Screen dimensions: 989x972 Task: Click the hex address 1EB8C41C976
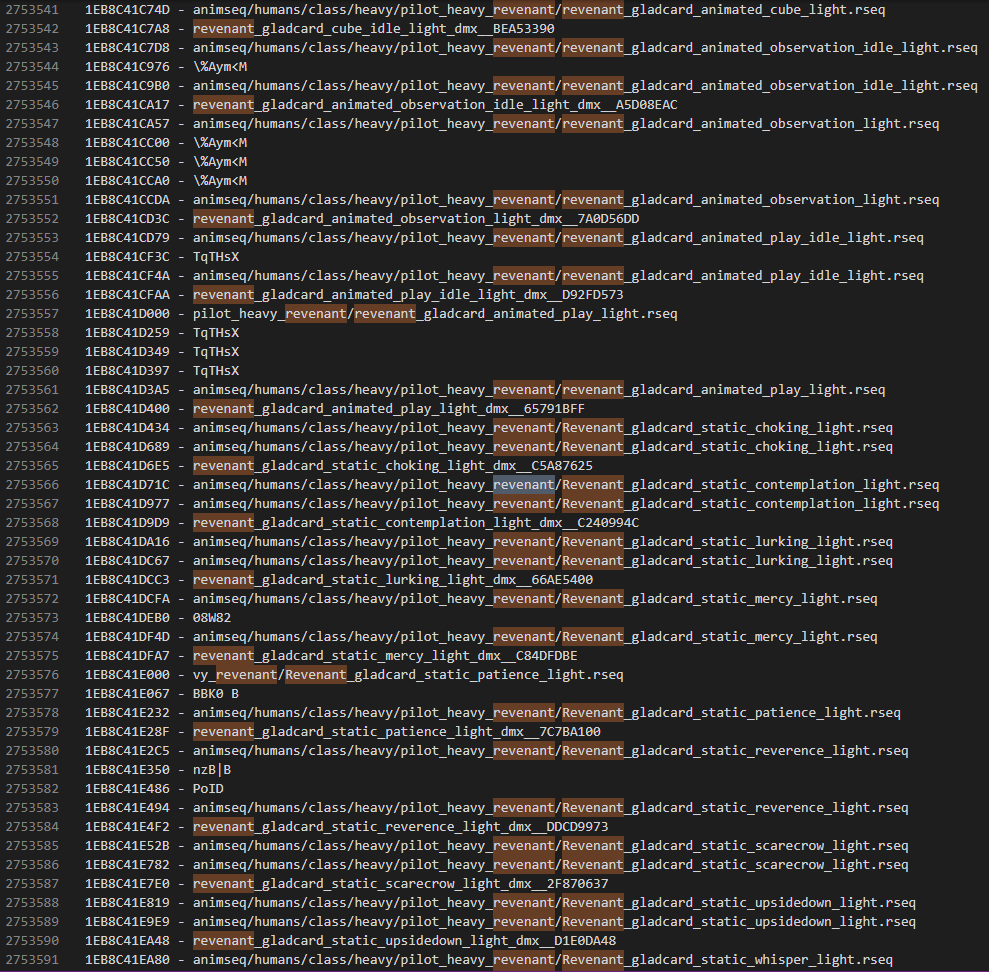click(128, 67)
